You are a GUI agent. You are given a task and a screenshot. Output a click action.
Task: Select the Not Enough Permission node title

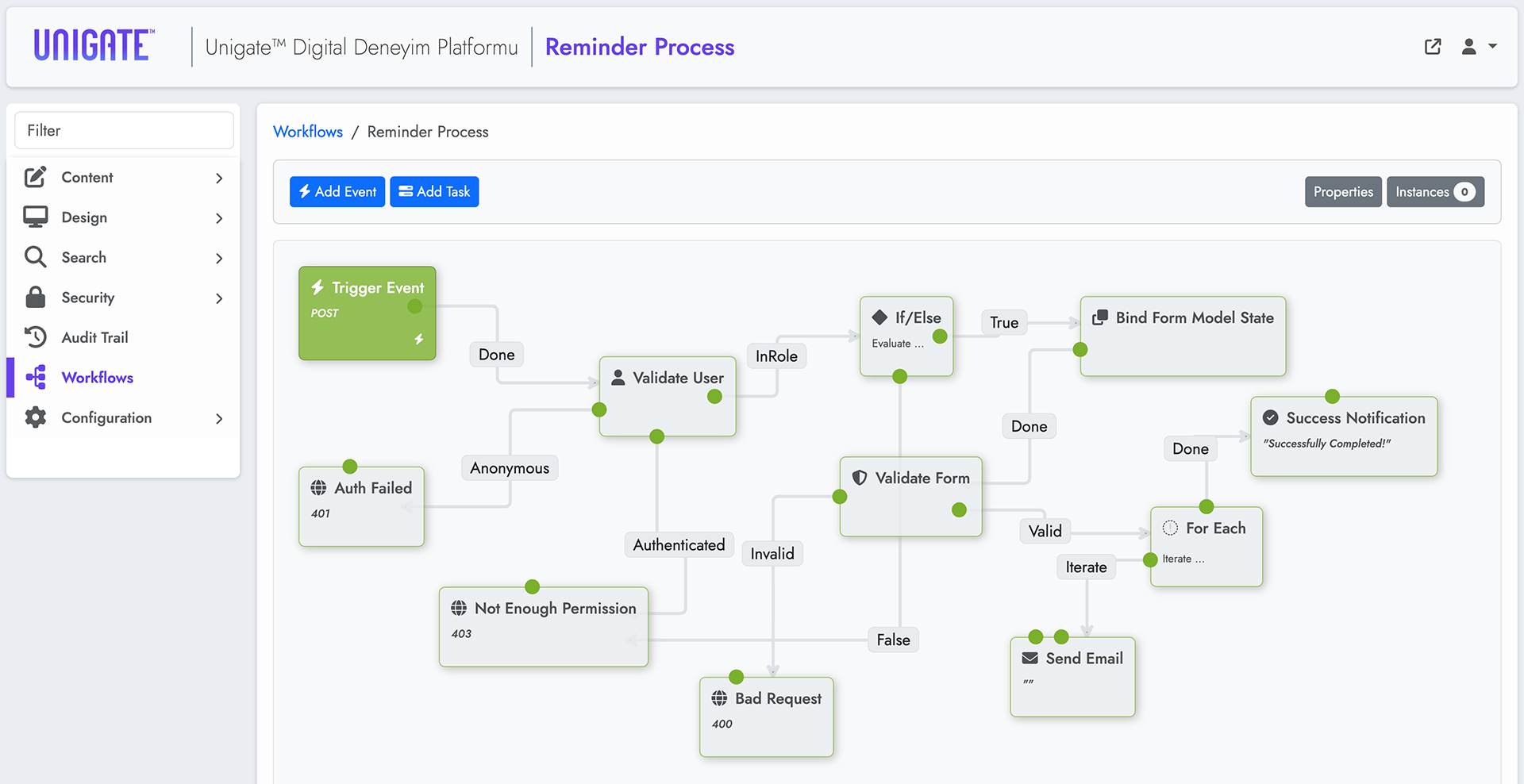coord(556,608)
